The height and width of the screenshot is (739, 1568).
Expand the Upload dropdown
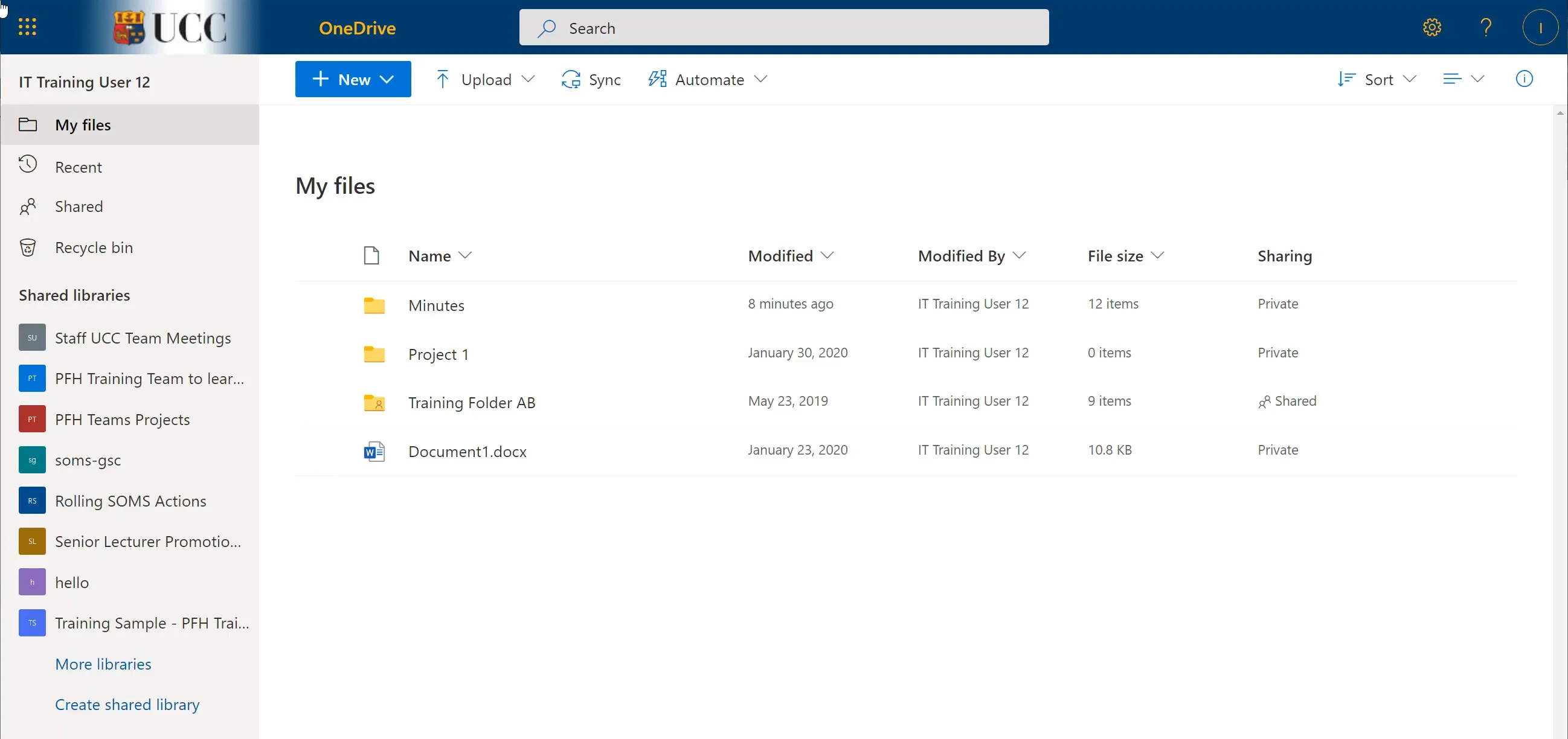[x=529, y=79]
